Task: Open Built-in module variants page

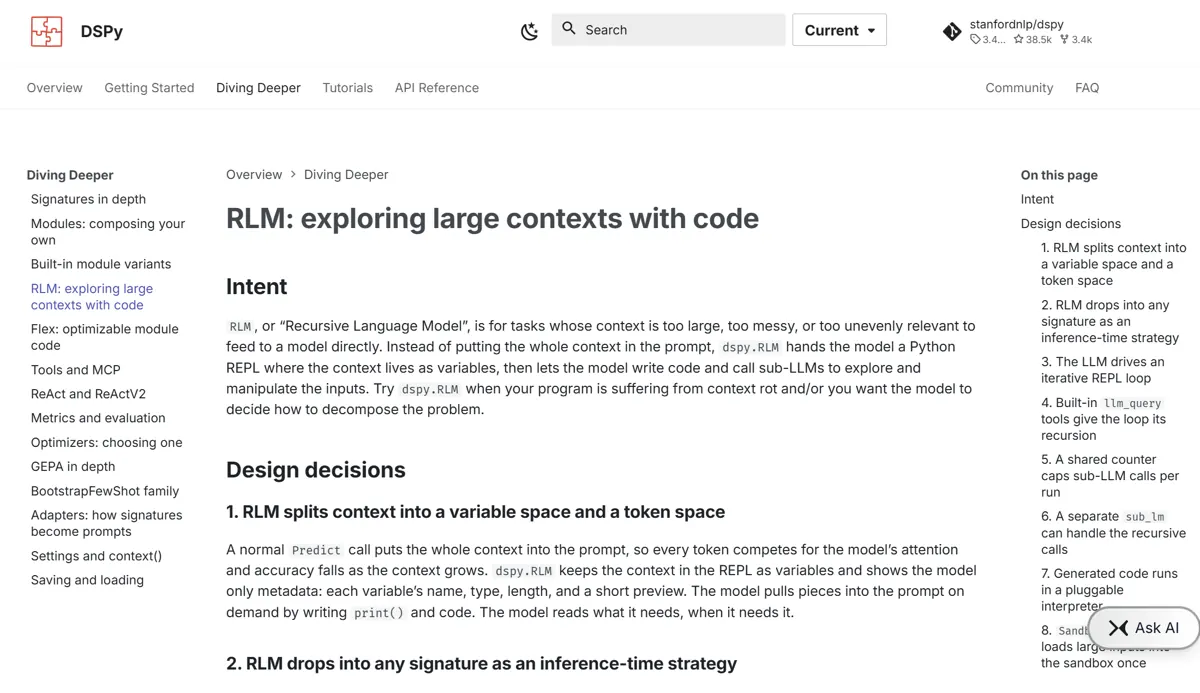Action: [x=101, y=264]
